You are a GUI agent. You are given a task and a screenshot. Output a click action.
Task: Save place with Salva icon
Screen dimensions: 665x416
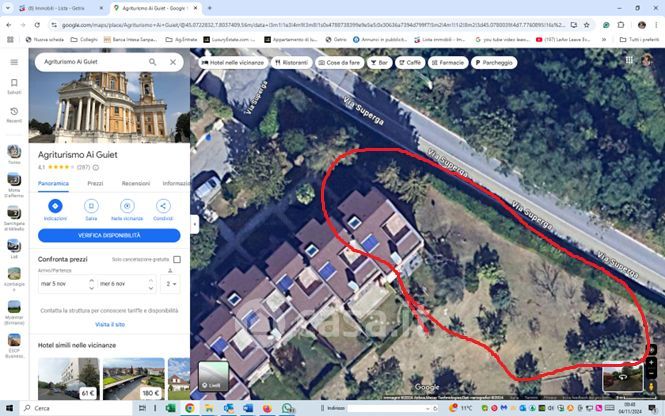pos(91,206)
